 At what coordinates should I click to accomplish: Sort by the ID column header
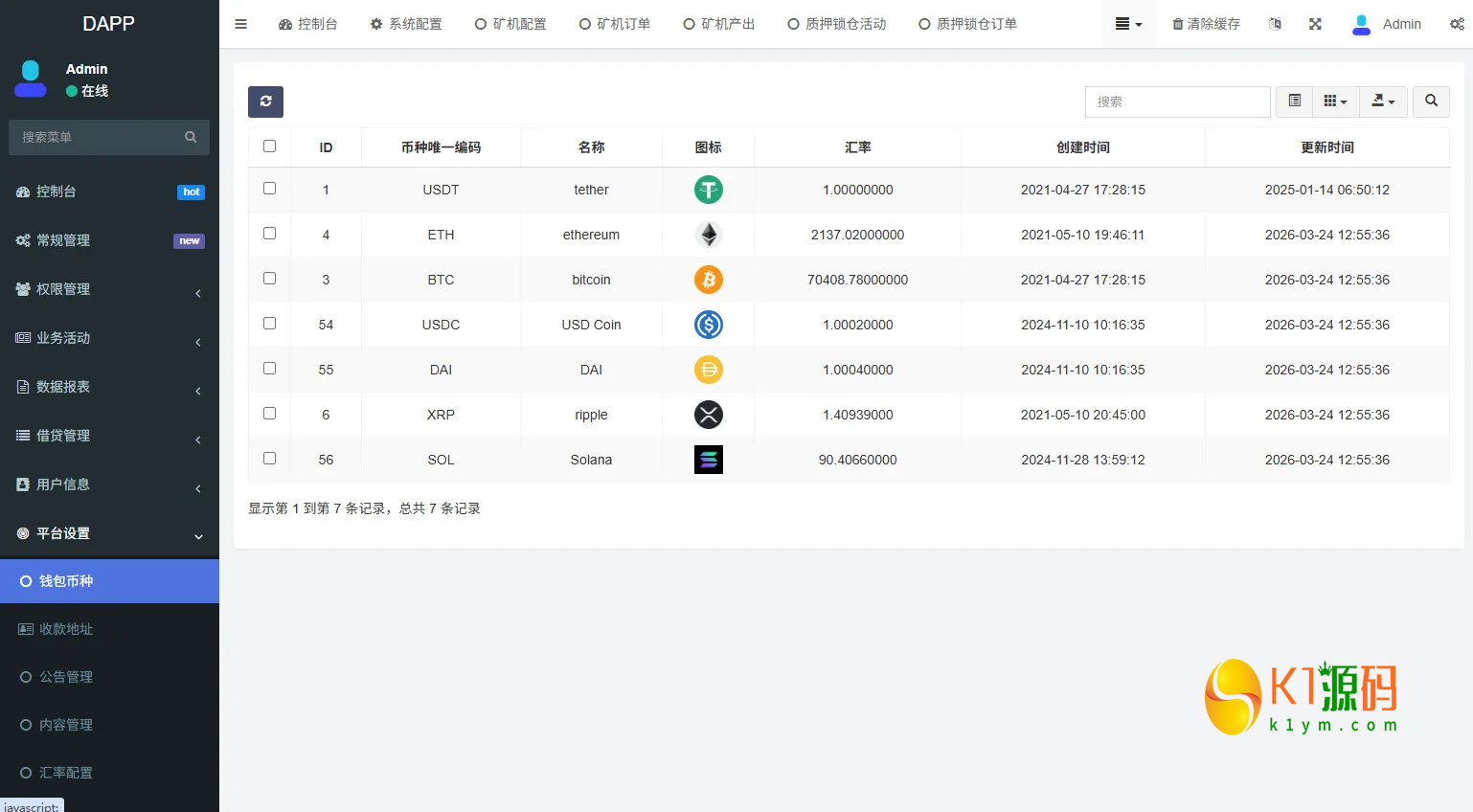pos(326,147)
